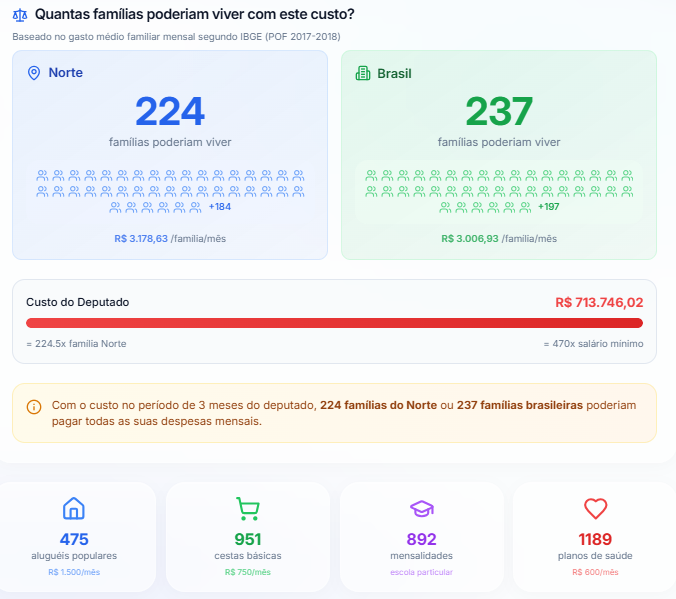
Task: Select the large 224 Norte families number
Action: 170,111
